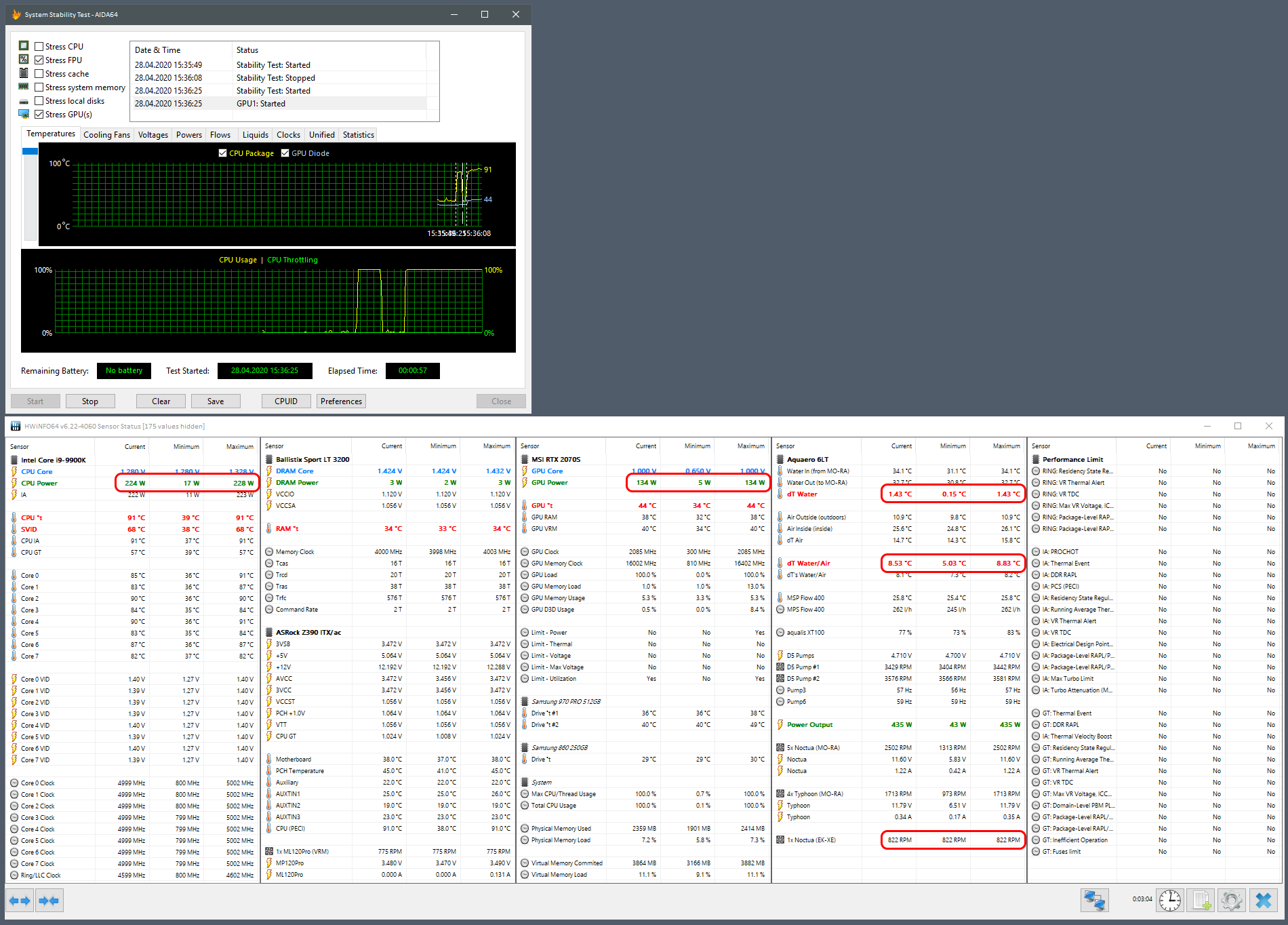Open the Liquids tab
The height and width of the screenshot is (925, 1288).
(x=256, y=134)
